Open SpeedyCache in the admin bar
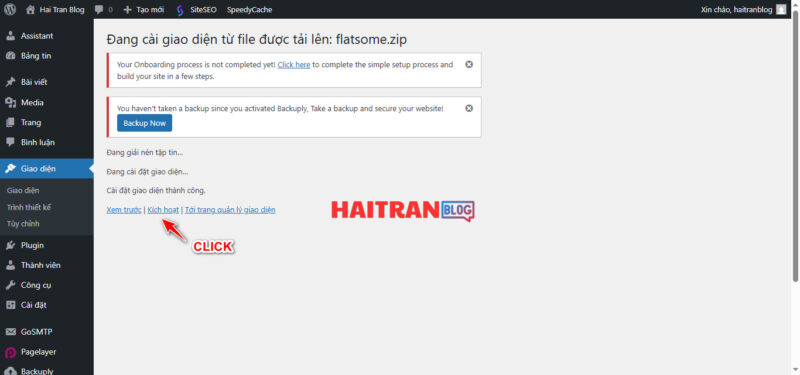800x375 pixels. pyautogui.click(x=249, y=10)
